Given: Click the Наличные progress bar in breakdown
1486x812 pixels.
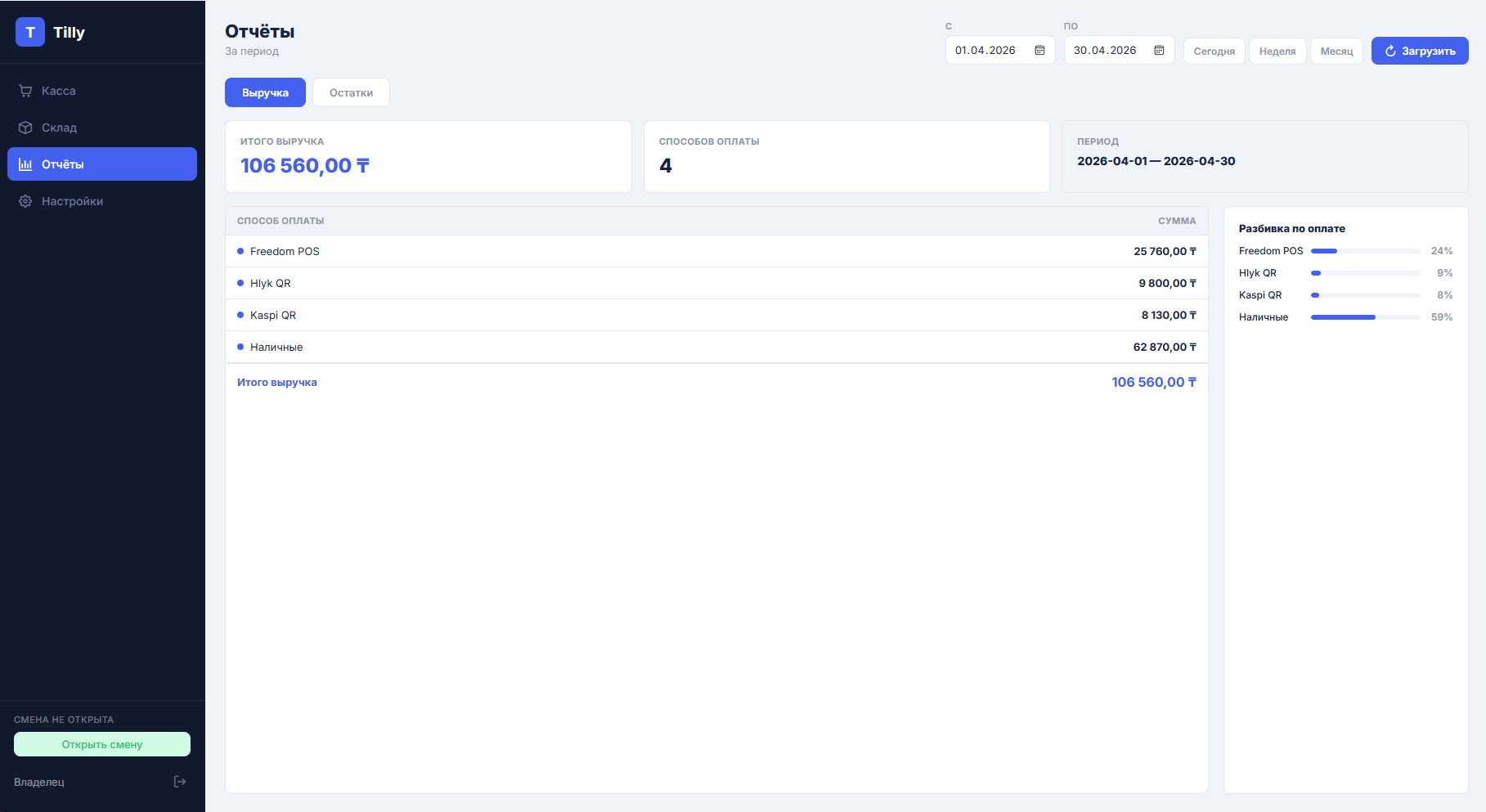Looking at the screenshot, I should (1365, 317).
